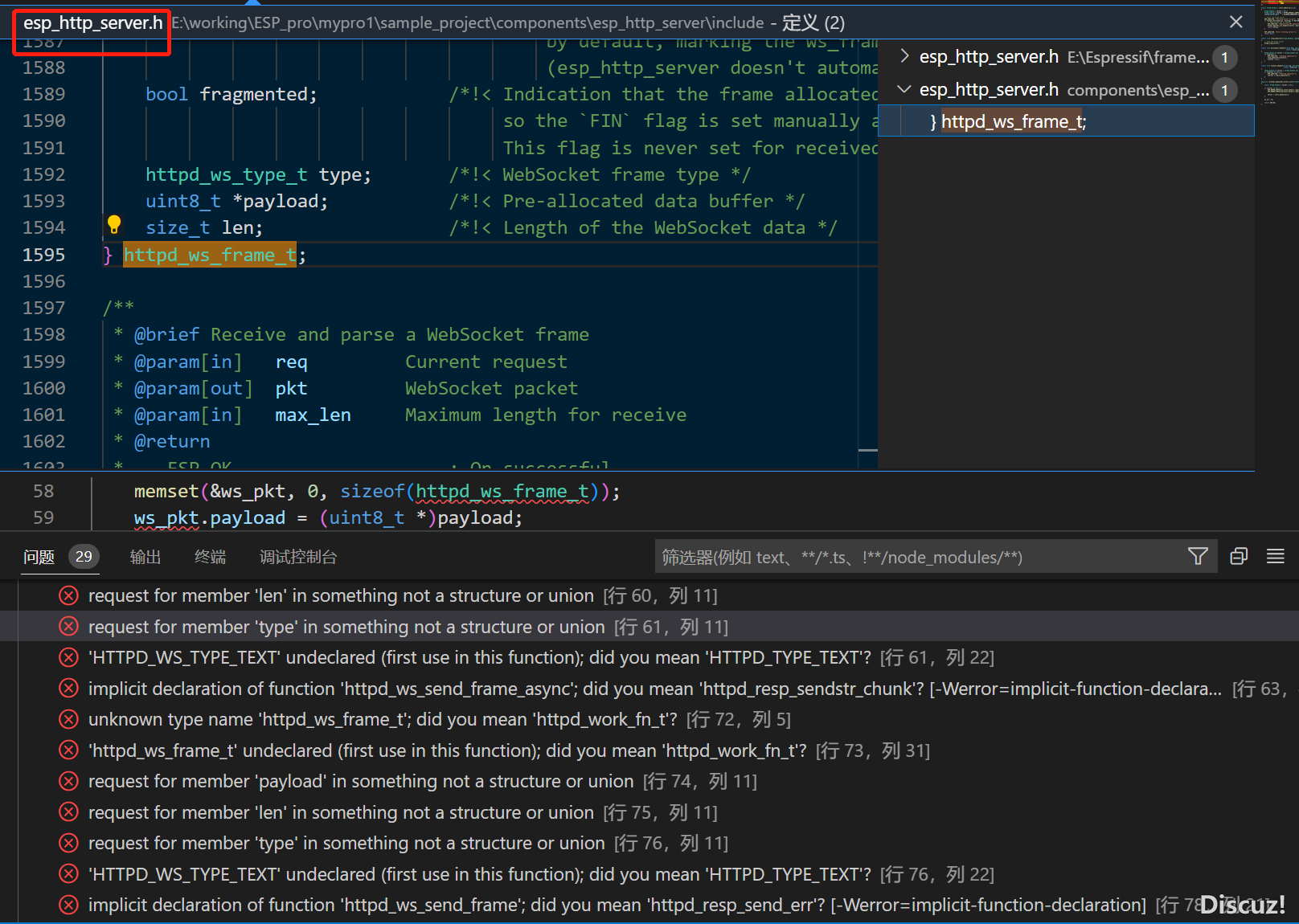The width and height of the screenshot is (1299, 924).
Task: Collapse the components esp_http_server.h reference
Action: [x=904, y=89]
